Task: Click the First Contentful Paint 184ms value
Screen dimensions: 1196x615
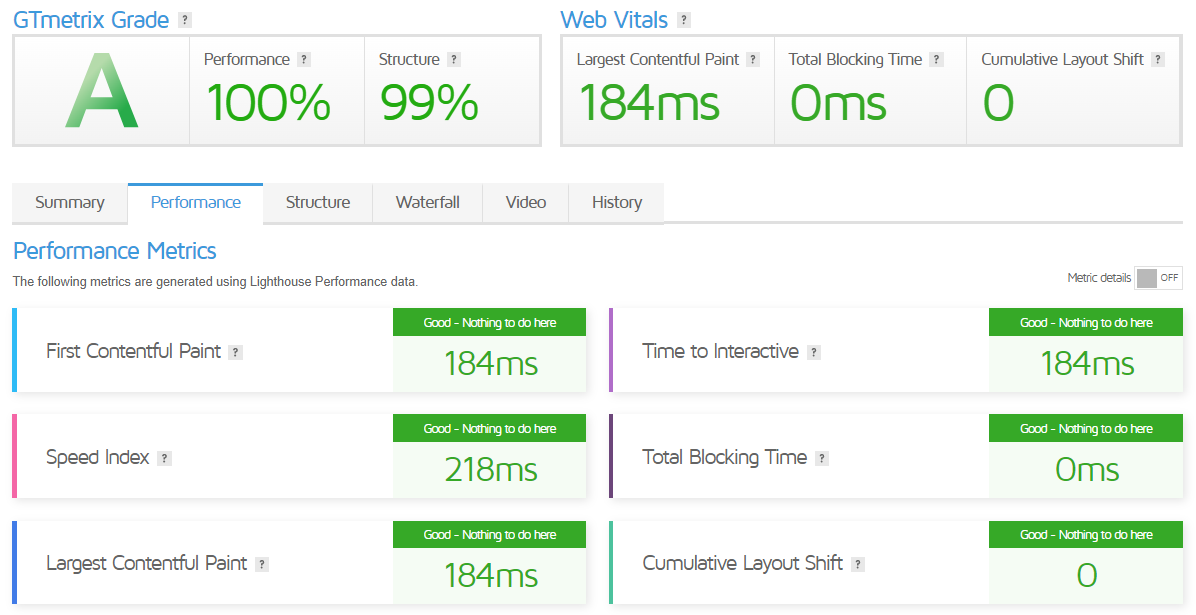Action: coord(491,364)
